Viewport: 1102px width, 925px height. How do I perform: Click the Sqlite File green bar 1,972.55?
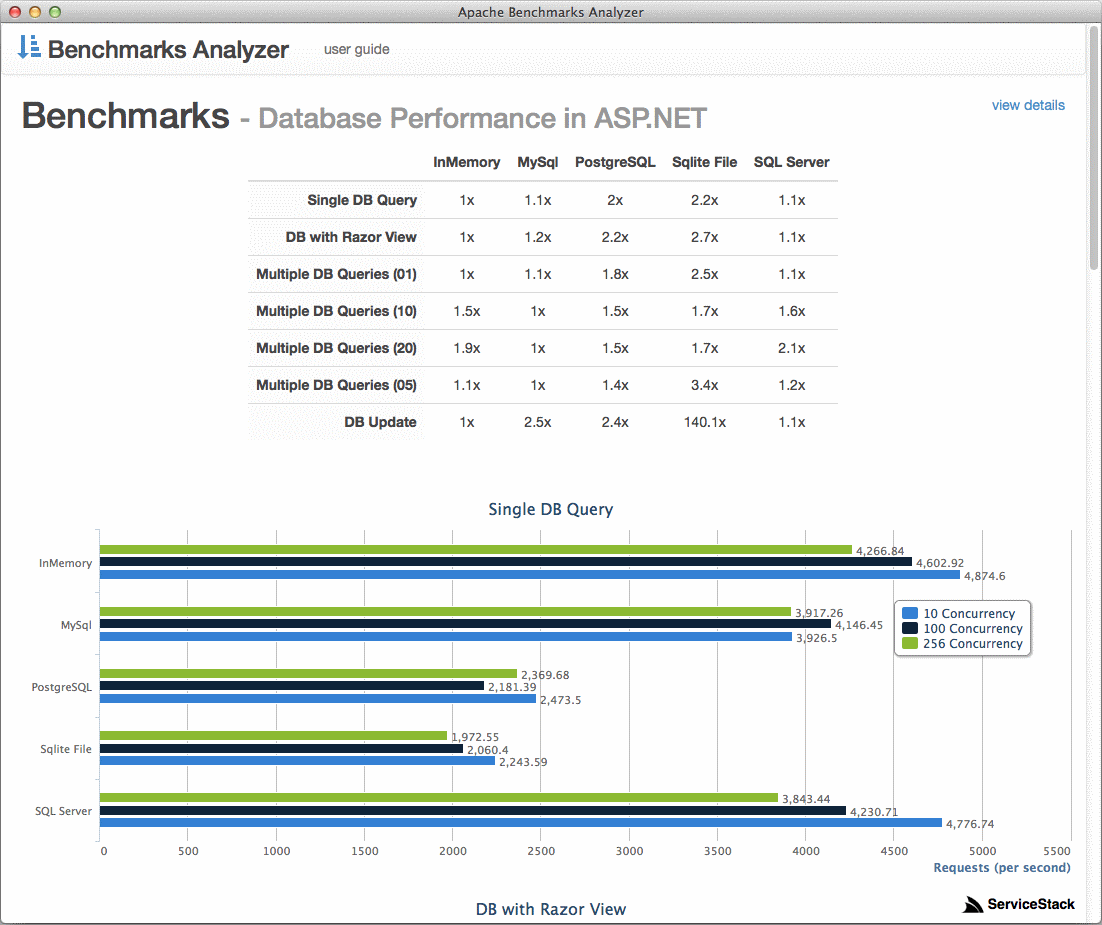coord(273,735)
